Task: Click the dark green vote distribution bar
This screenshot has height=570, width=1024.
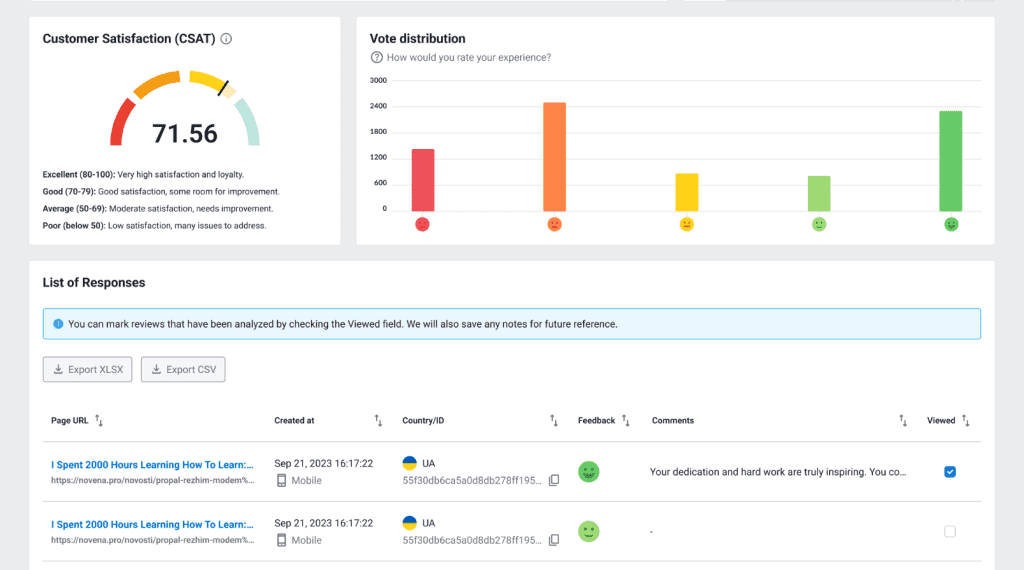Action: pos(951,161)
